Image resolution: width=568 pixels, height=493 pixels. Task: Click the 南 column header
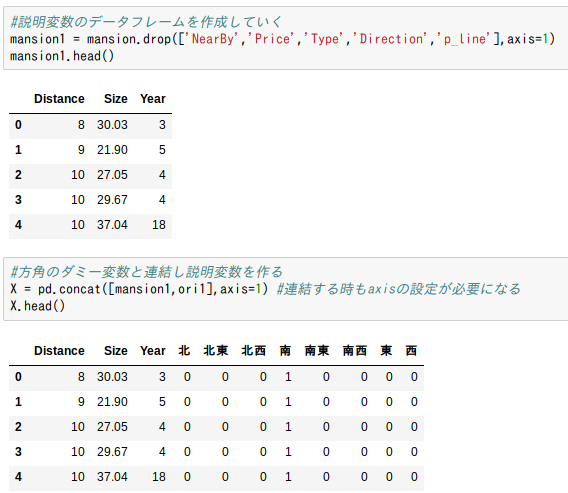click(x=285, y=351)
